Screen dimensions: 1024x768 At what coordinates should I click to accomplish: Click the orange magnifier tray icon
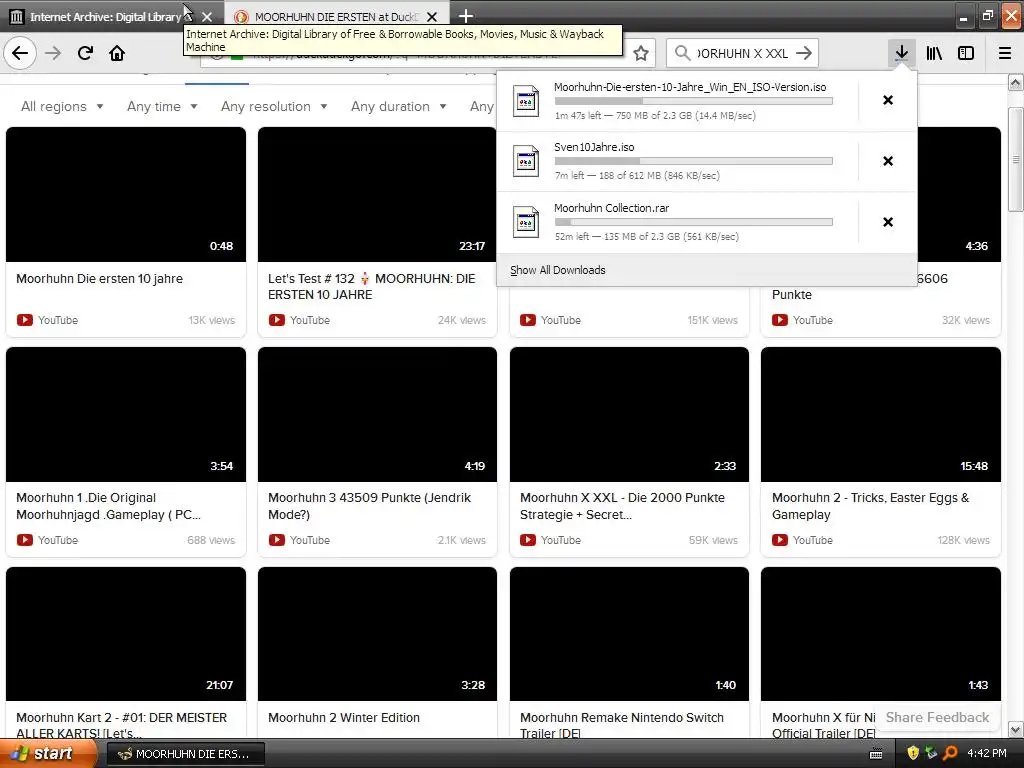pos(950,754)
